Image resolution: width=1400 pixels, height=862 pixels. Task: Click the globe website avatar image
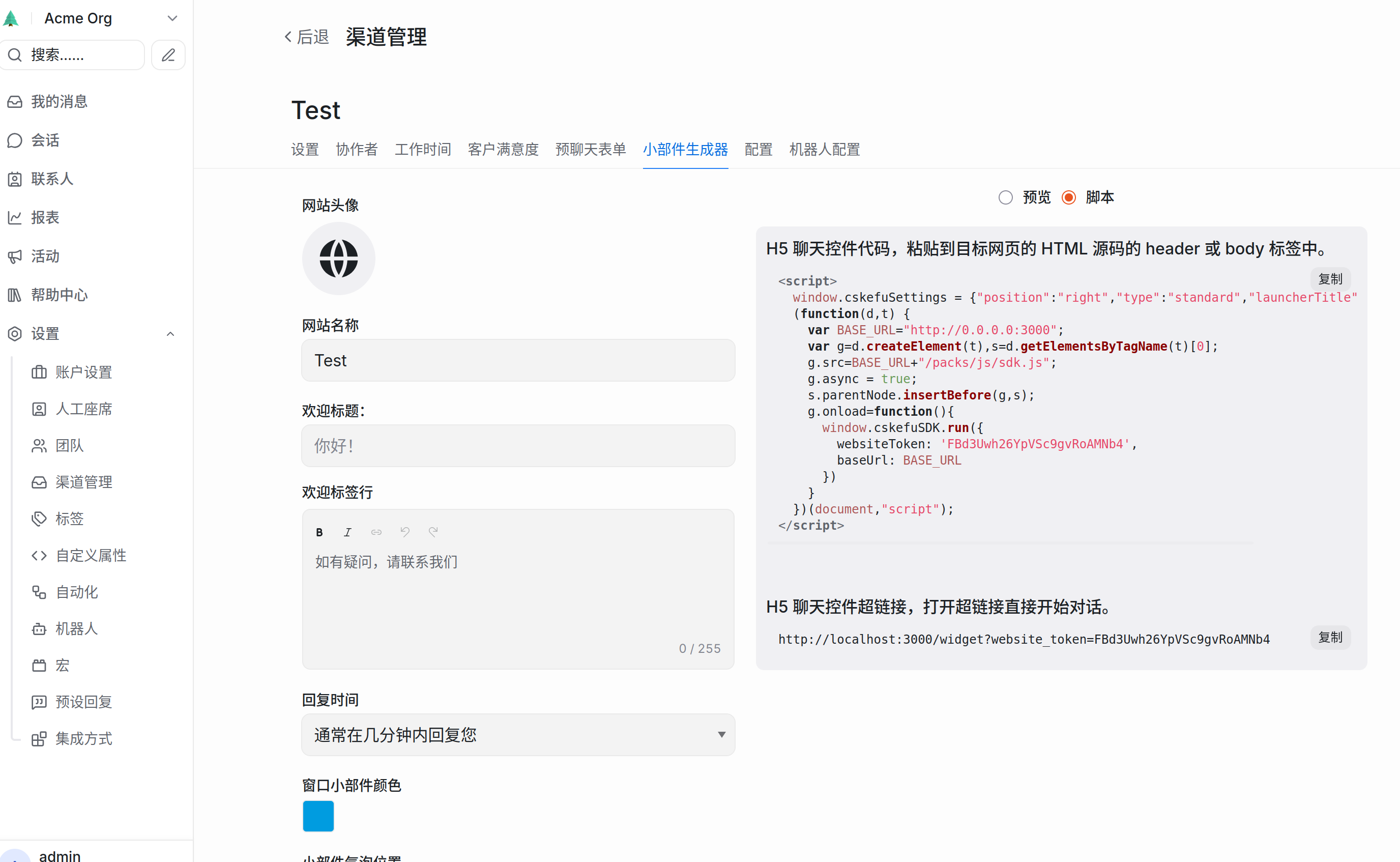(x=338, y=258)
